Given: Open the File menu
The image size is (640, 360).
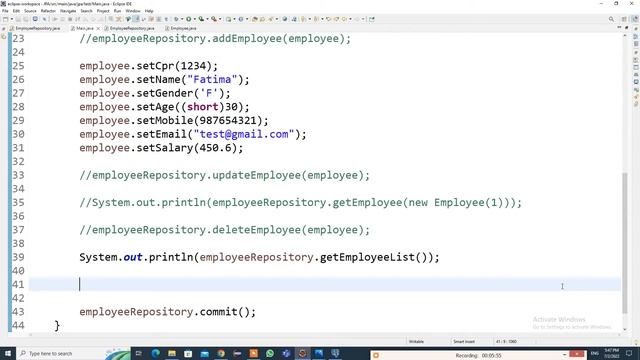Looking at the screenshot, I should point(5,11).
